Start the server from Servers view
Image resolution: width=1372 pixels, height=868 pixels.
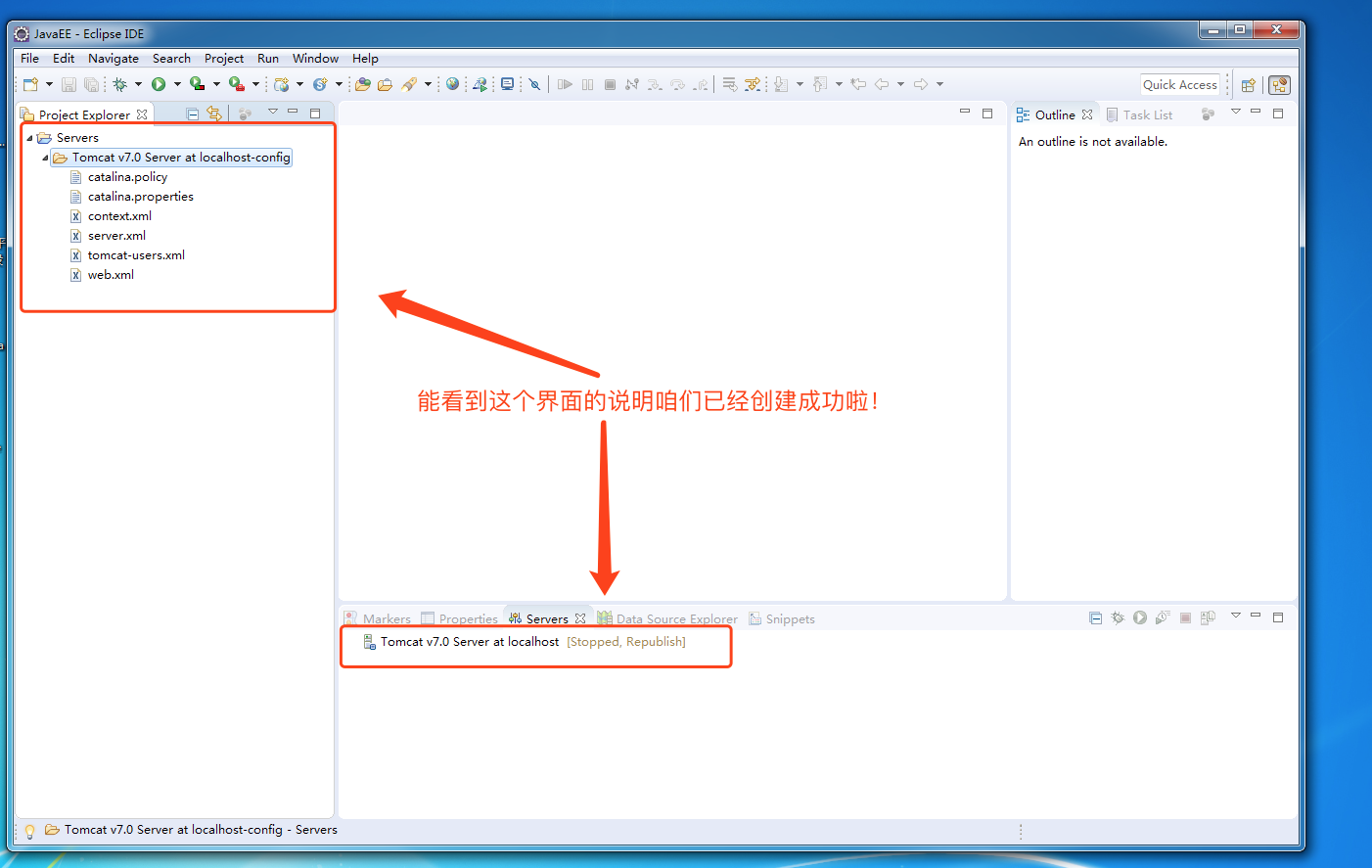[x=1140, y=618]
